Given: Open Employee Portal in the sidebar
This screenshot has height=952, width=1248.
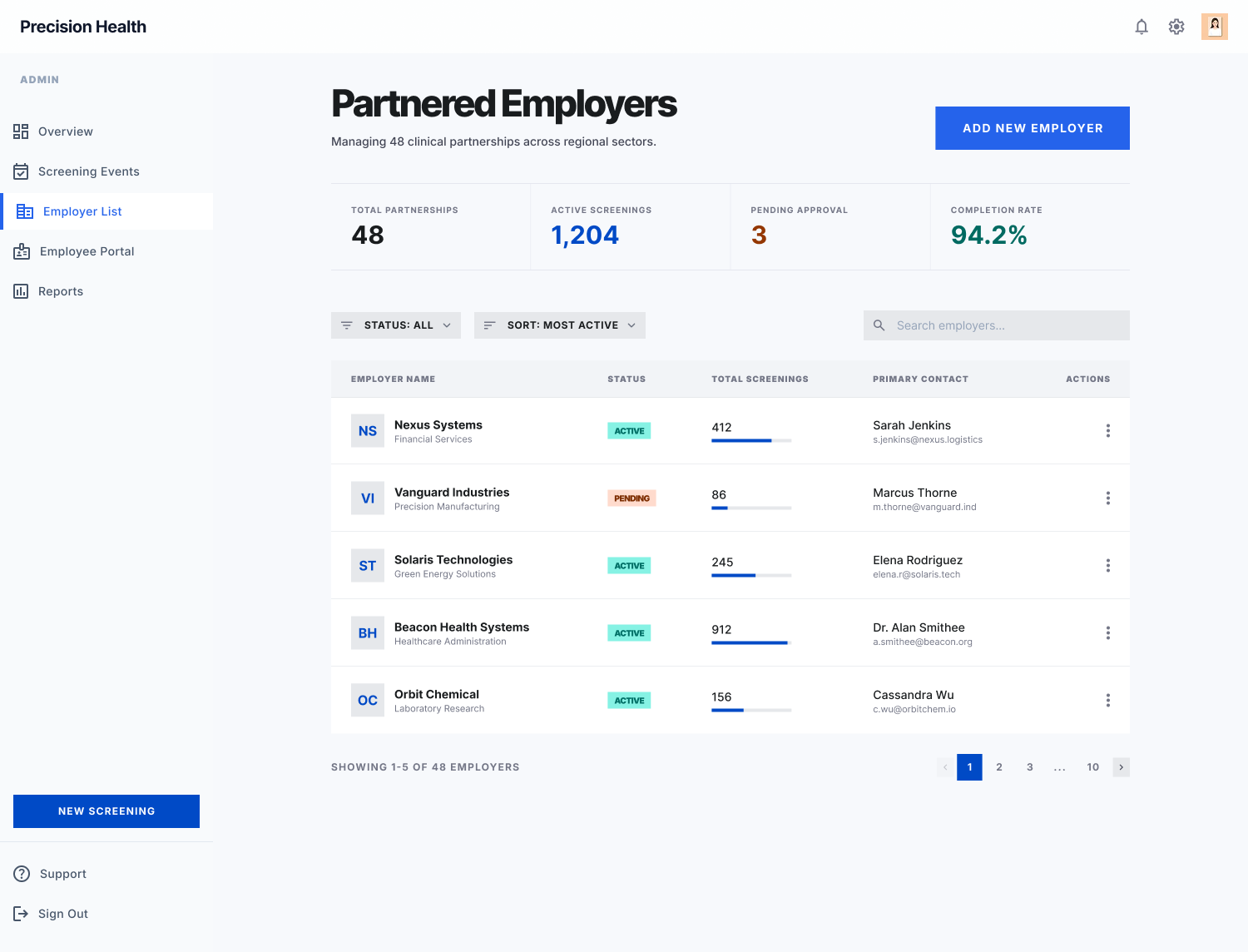Looking at the screenshot, I should (x=106, y=251).
